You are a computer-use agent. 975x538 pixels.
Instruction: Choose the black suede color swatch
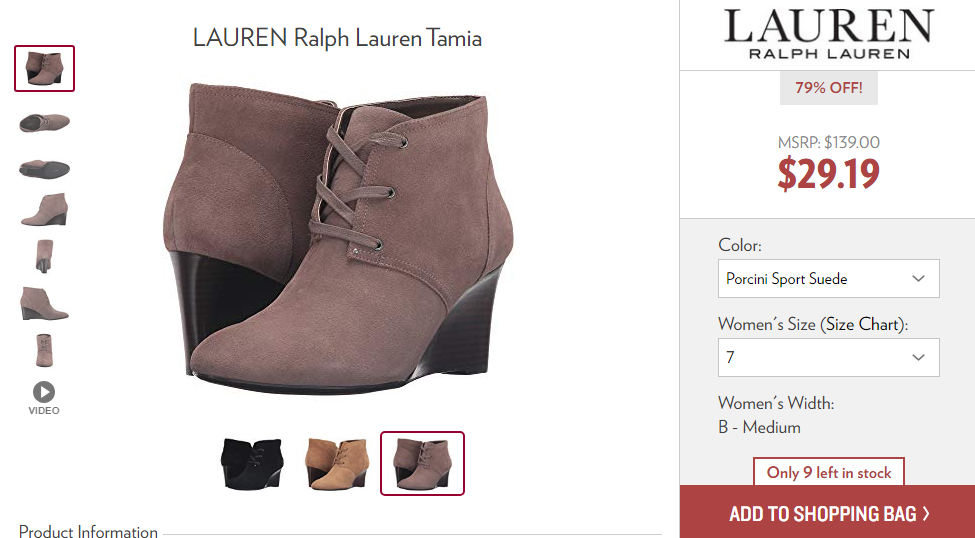[252, 463]
